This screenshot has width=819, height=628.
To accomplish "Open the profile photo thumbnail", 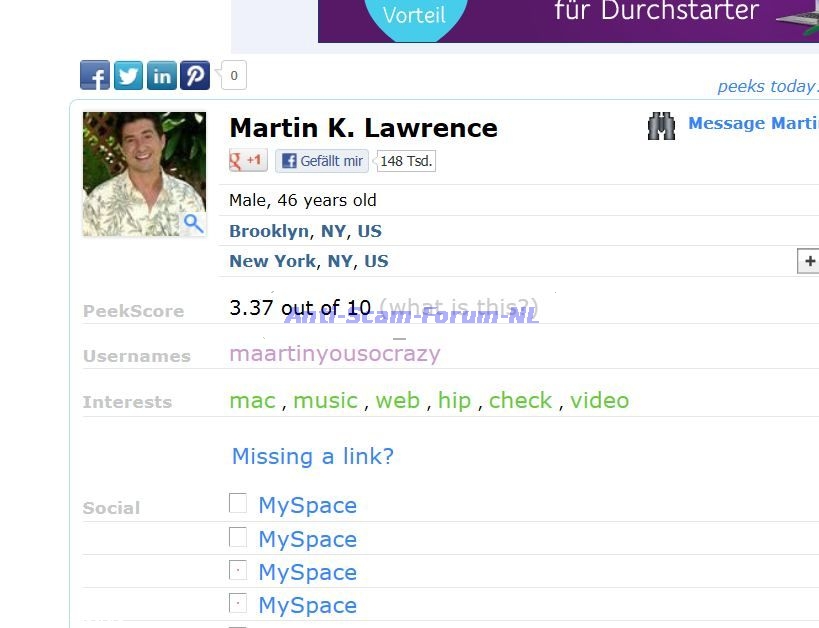I will (143, 173).
